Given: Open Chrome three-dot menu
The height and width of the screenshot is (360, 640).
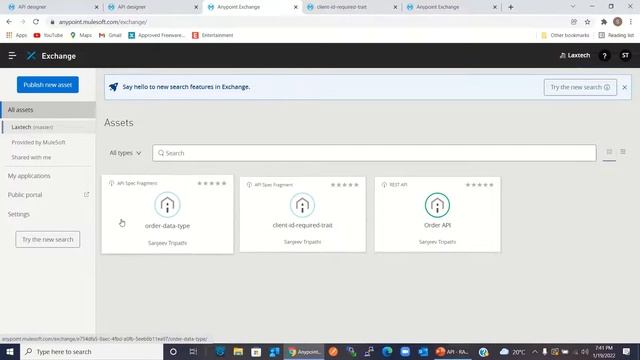Looking at the screenshot, I should pyautogui.click(x=631, y=22).
